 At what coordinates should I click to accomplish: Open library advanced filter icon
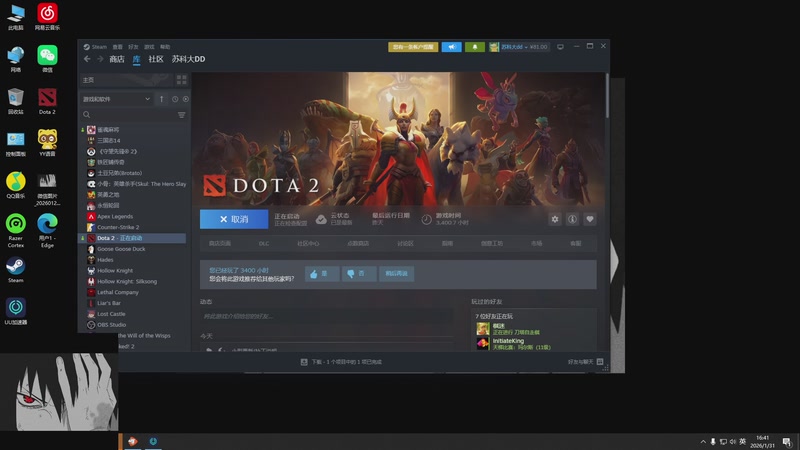tap(182, 115)
